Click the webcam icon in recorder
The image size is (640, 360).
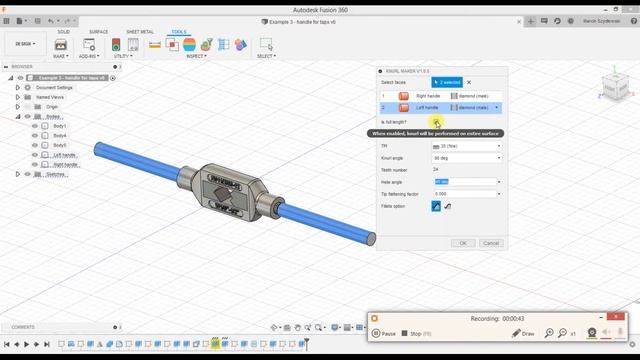point(592,333)
